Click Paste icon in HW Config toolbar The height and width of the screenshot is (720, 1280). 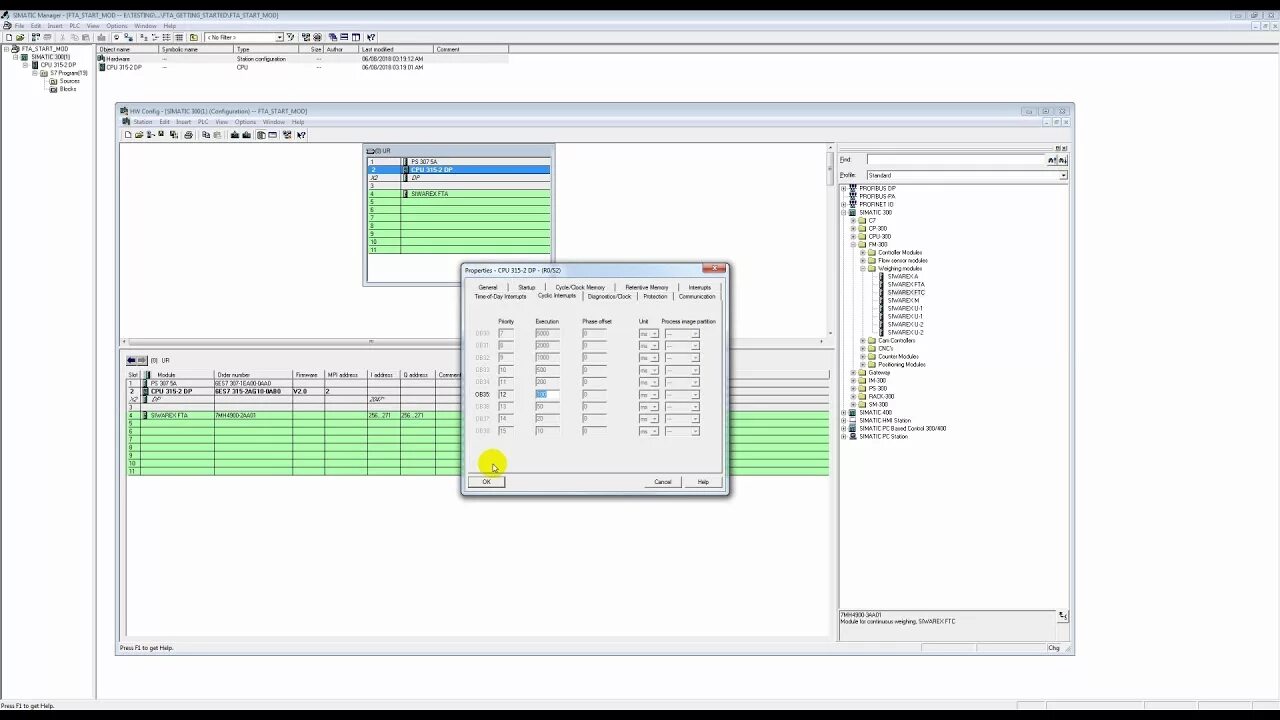pos(217,135)
